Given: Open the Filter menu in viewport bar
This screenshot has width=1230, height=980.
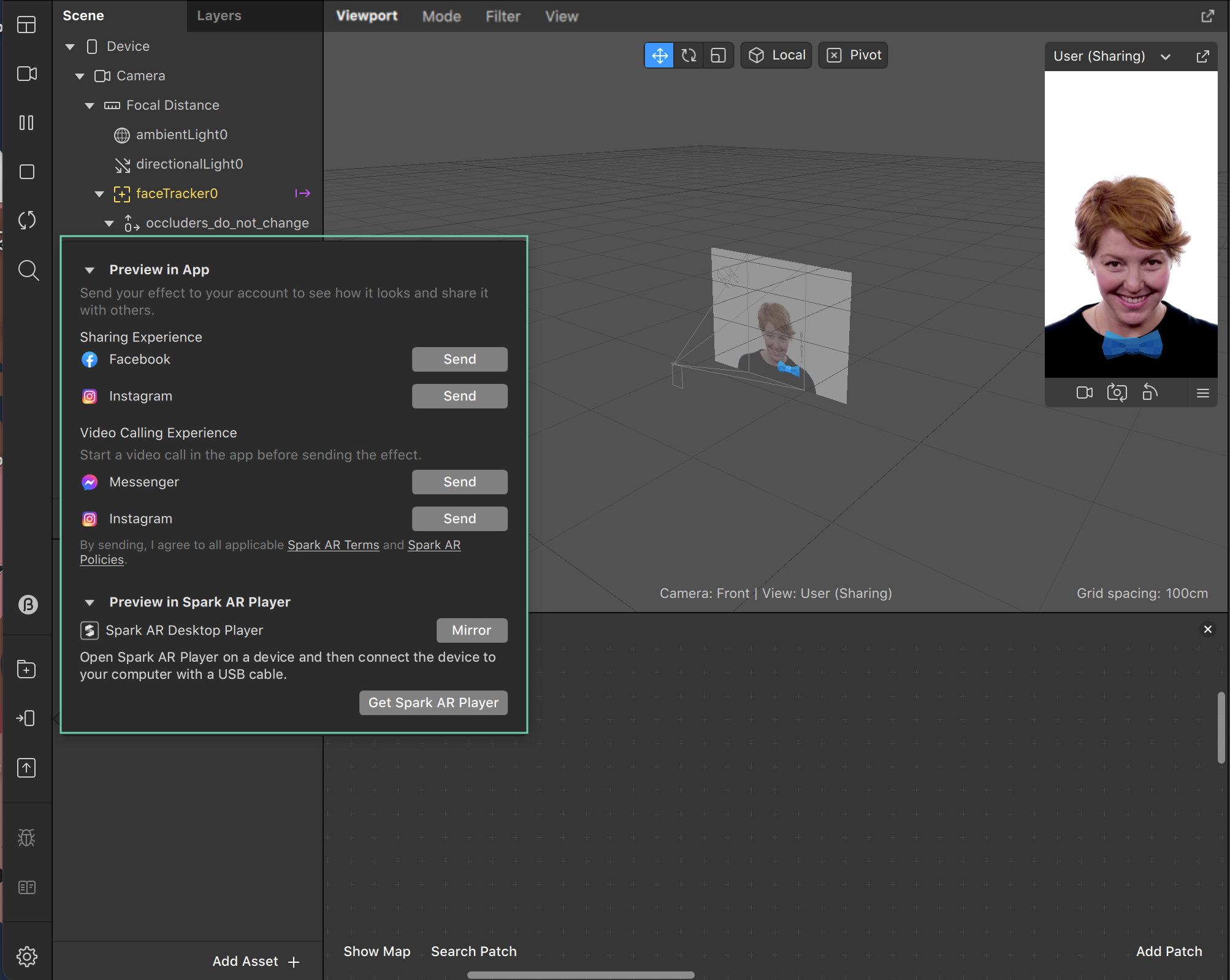Looking at the screenshot, I should click(x=503, y=17).
